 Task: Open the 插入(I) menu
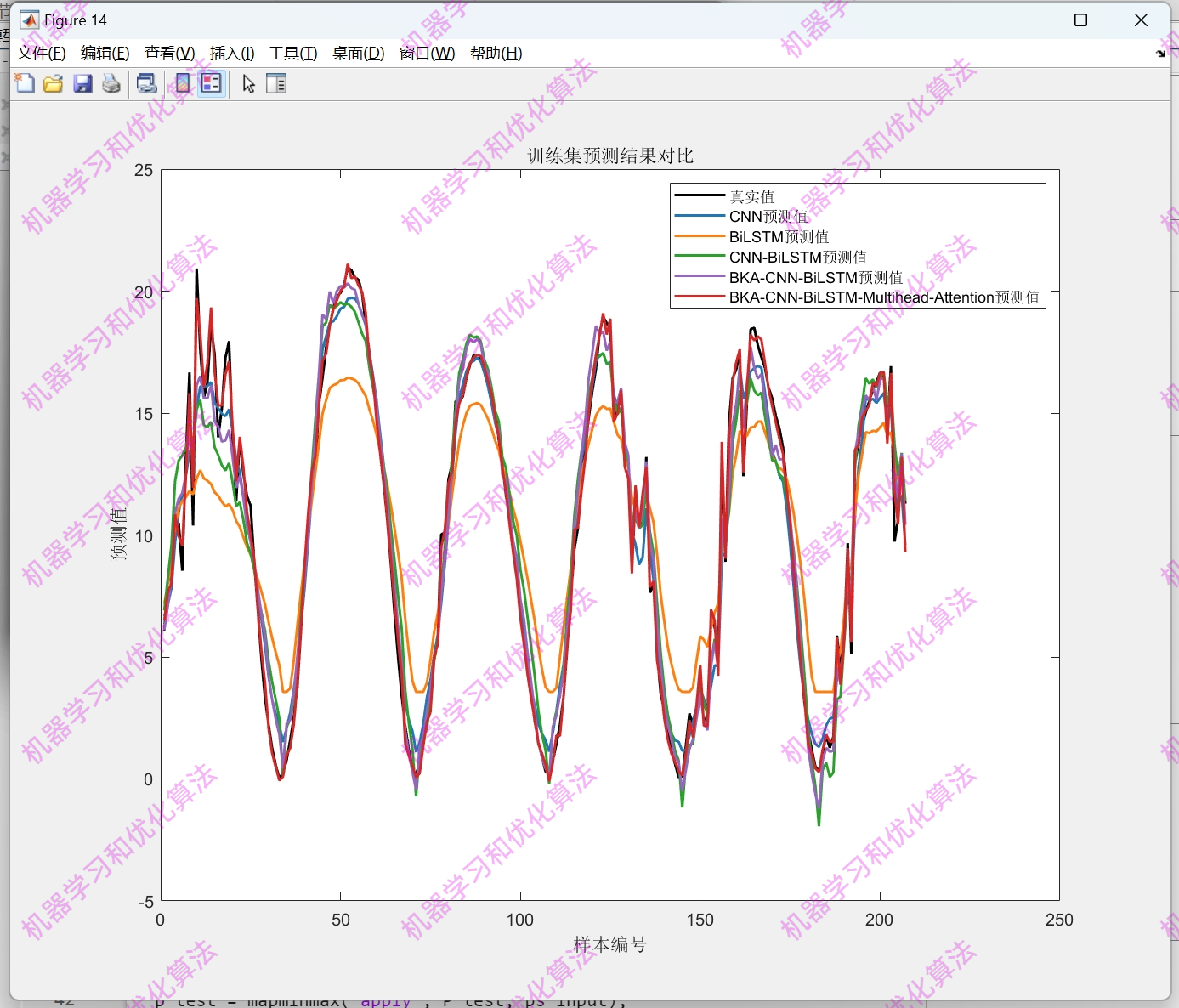click(232, 54)
